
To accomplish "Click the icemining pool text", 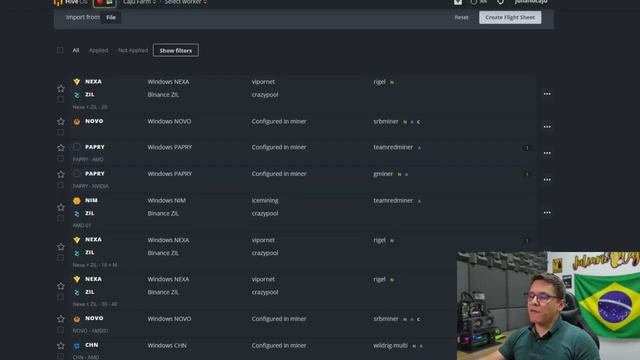I will (x=265, y=200).
